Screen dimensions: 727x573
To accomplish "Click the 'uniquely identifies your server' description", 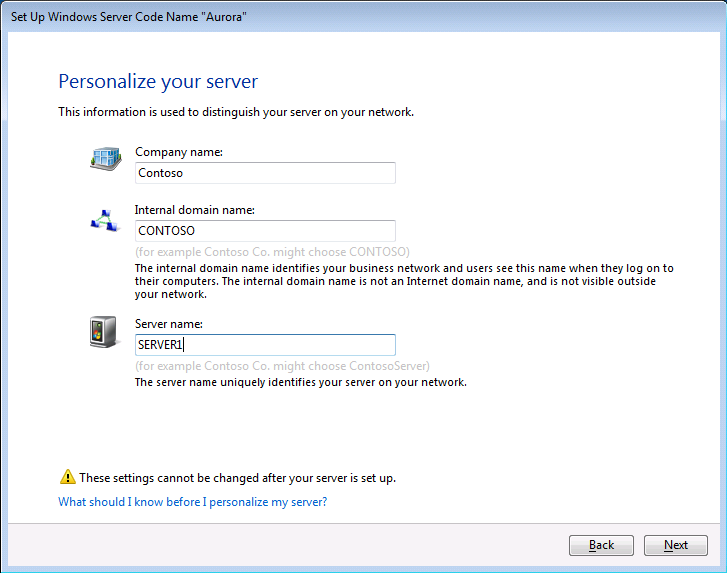I will pos(301,382).
